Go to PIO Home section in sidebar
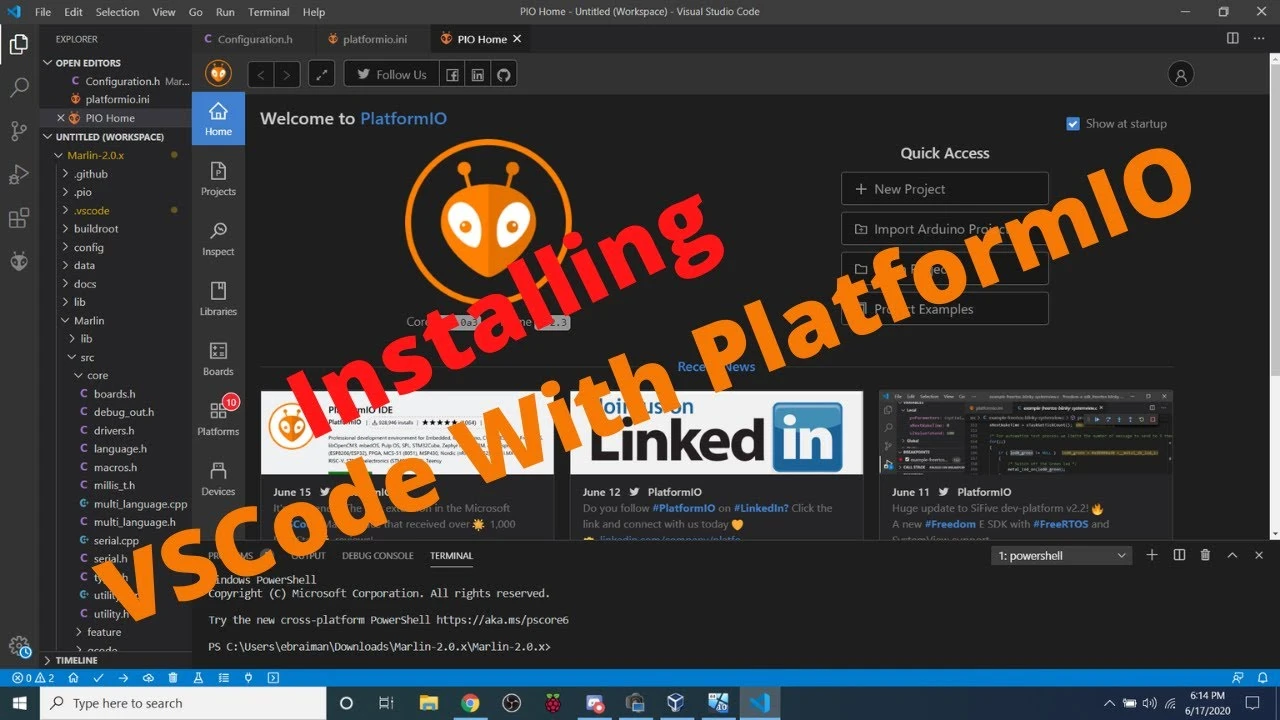Viewport: 1280px width, 720px height. (x=218, y=120)
